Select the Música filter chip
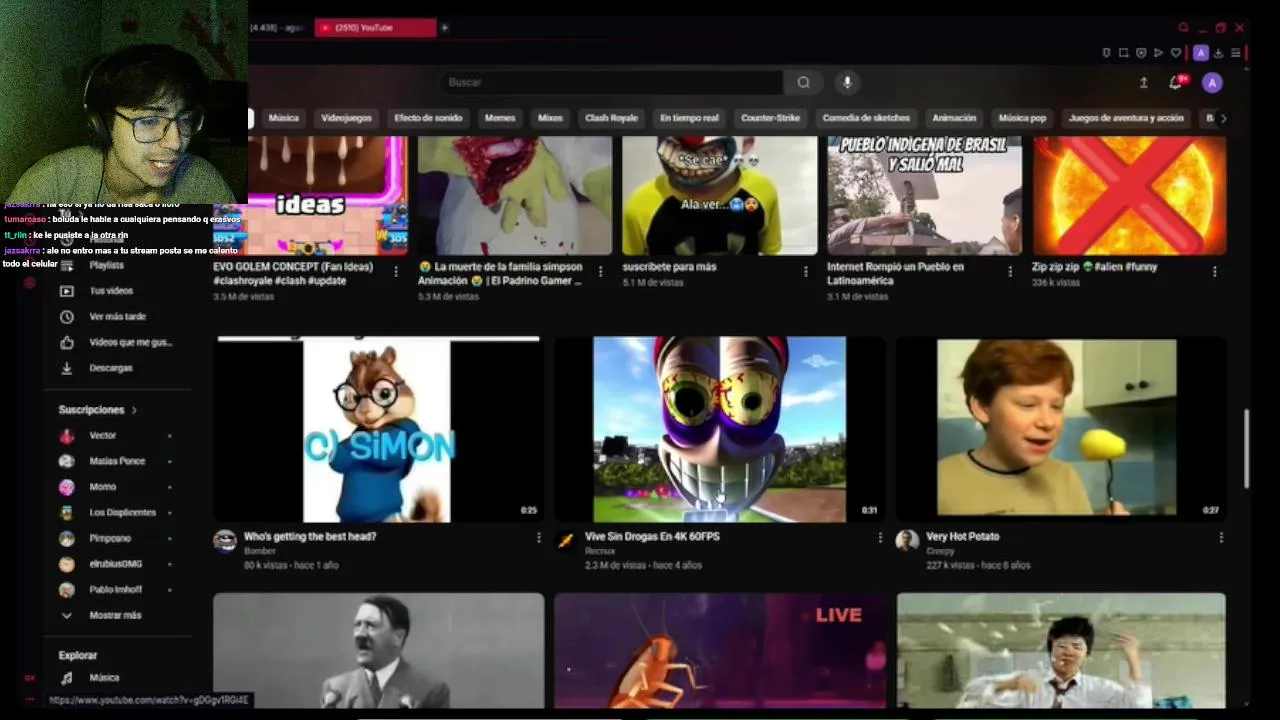1280x720 pixels. (x=283, y=118)
